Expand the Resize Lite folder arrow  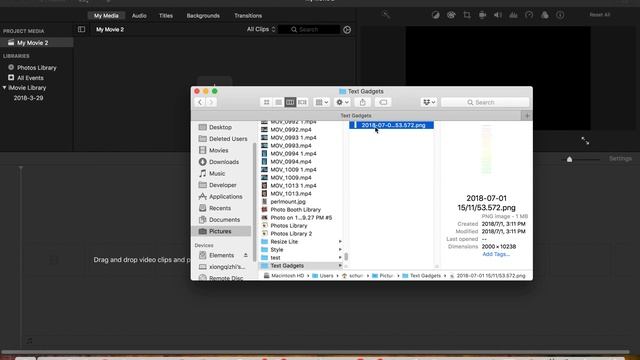(x=340, y=242)
